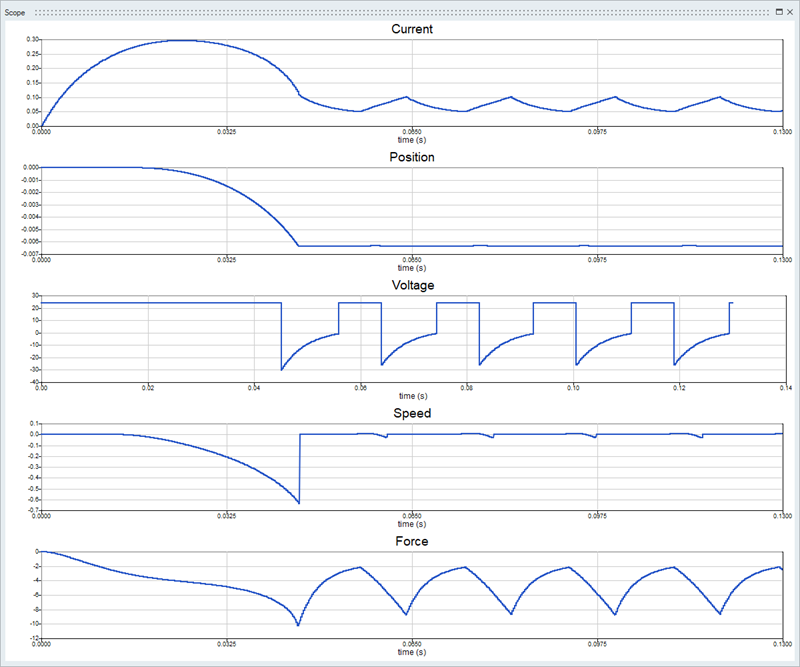Select the Current plot title
800x667 pixels.
[x=411, y=29]
